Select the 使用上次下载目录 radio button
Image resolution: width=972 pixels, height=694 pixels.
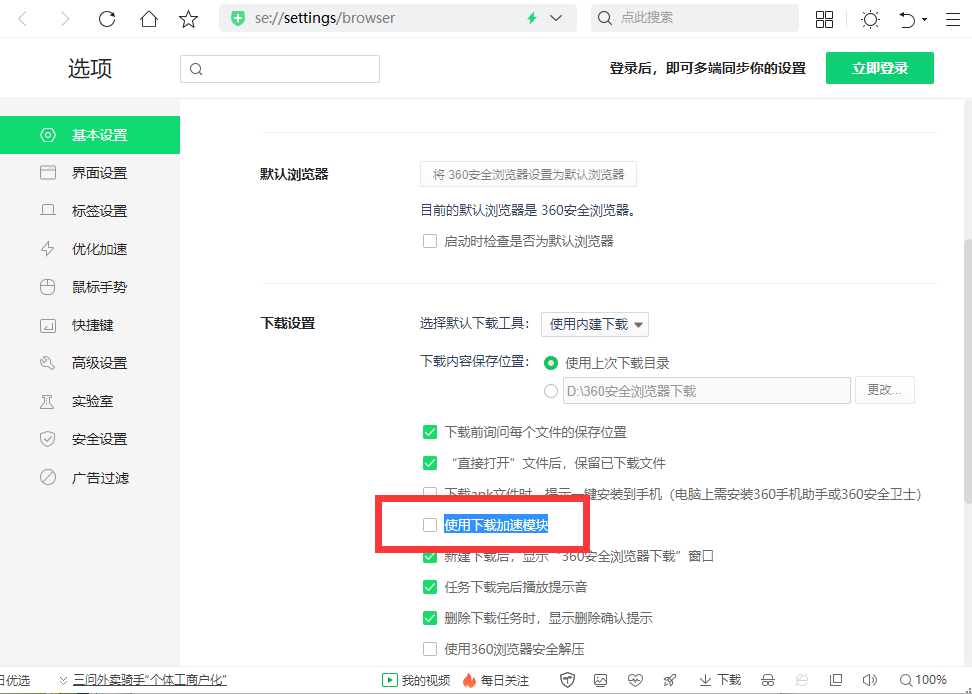pos(551,363)
